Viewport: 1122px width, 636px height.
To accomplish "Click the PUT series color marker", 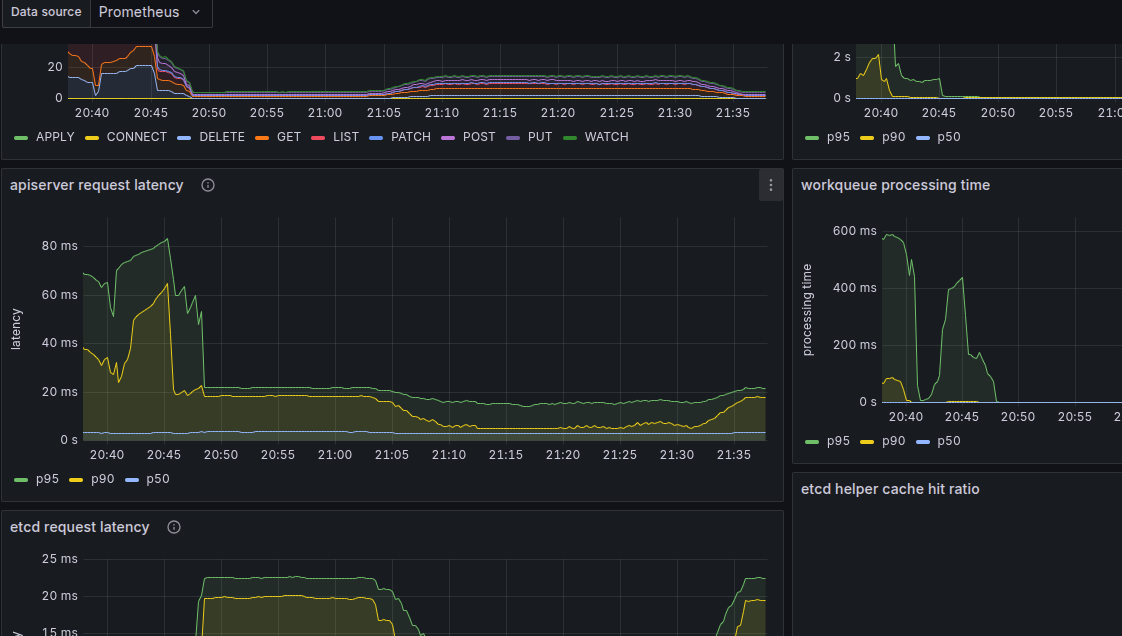I will [x=513, y=137].
